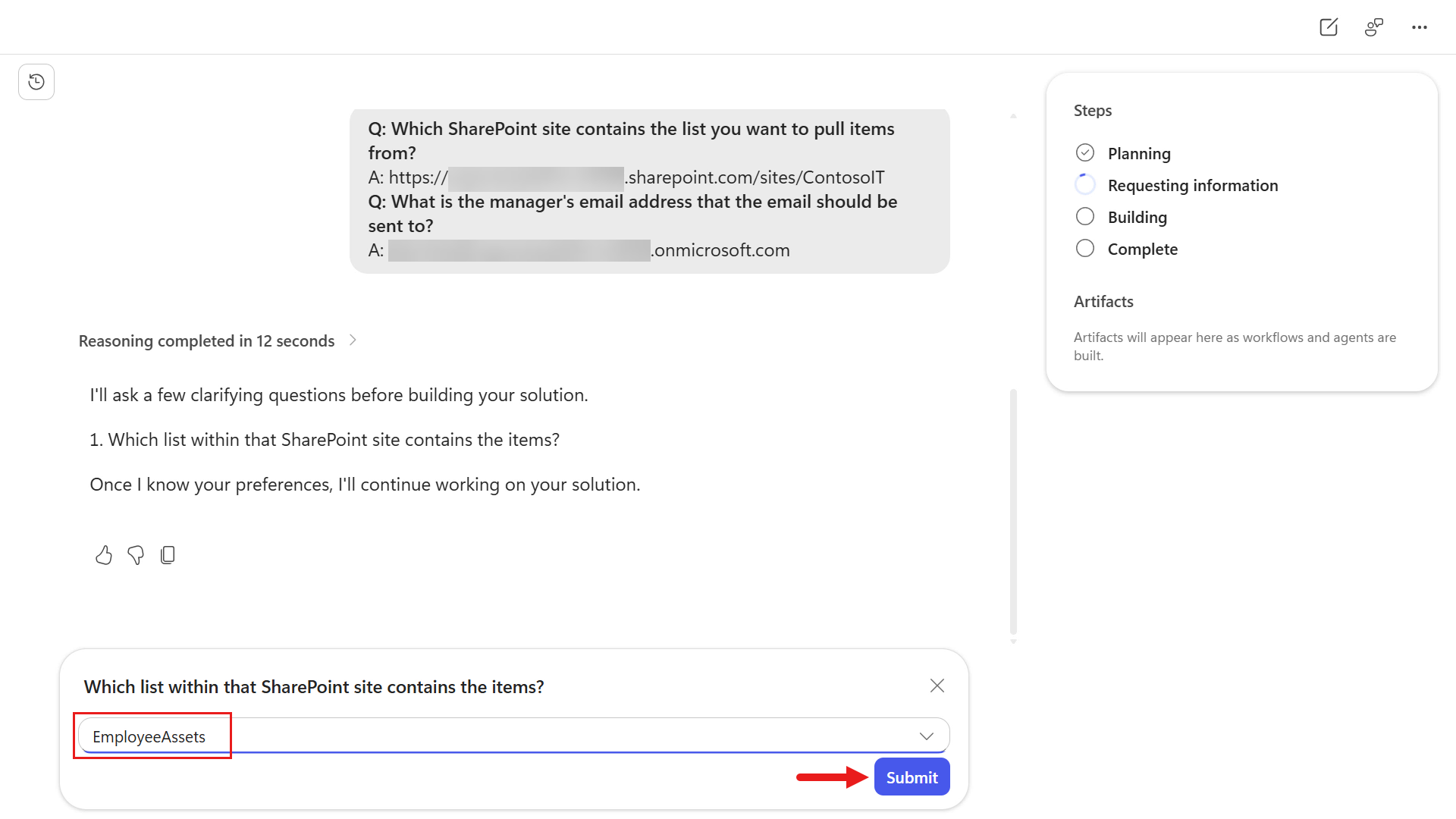Expand Reasoning completed in 12 seconds

(x=218, y=340)
